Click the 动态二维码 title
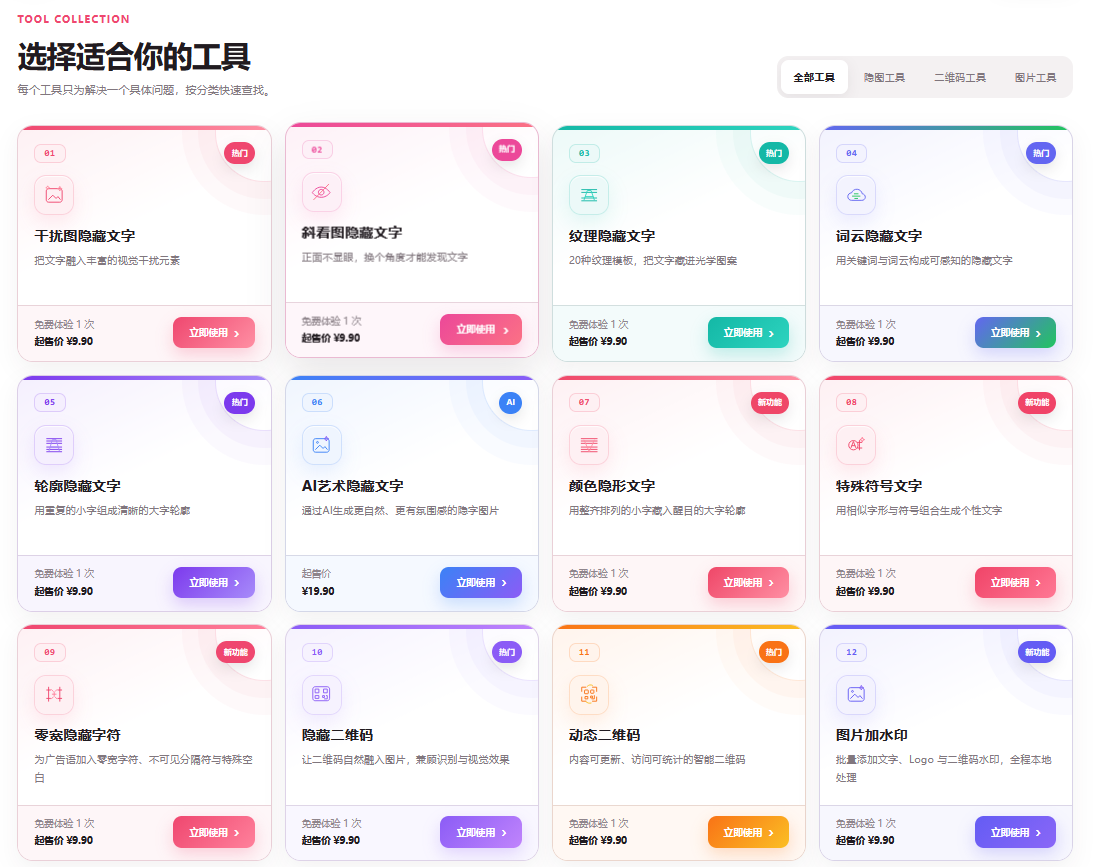 click(x=604, y=734)
